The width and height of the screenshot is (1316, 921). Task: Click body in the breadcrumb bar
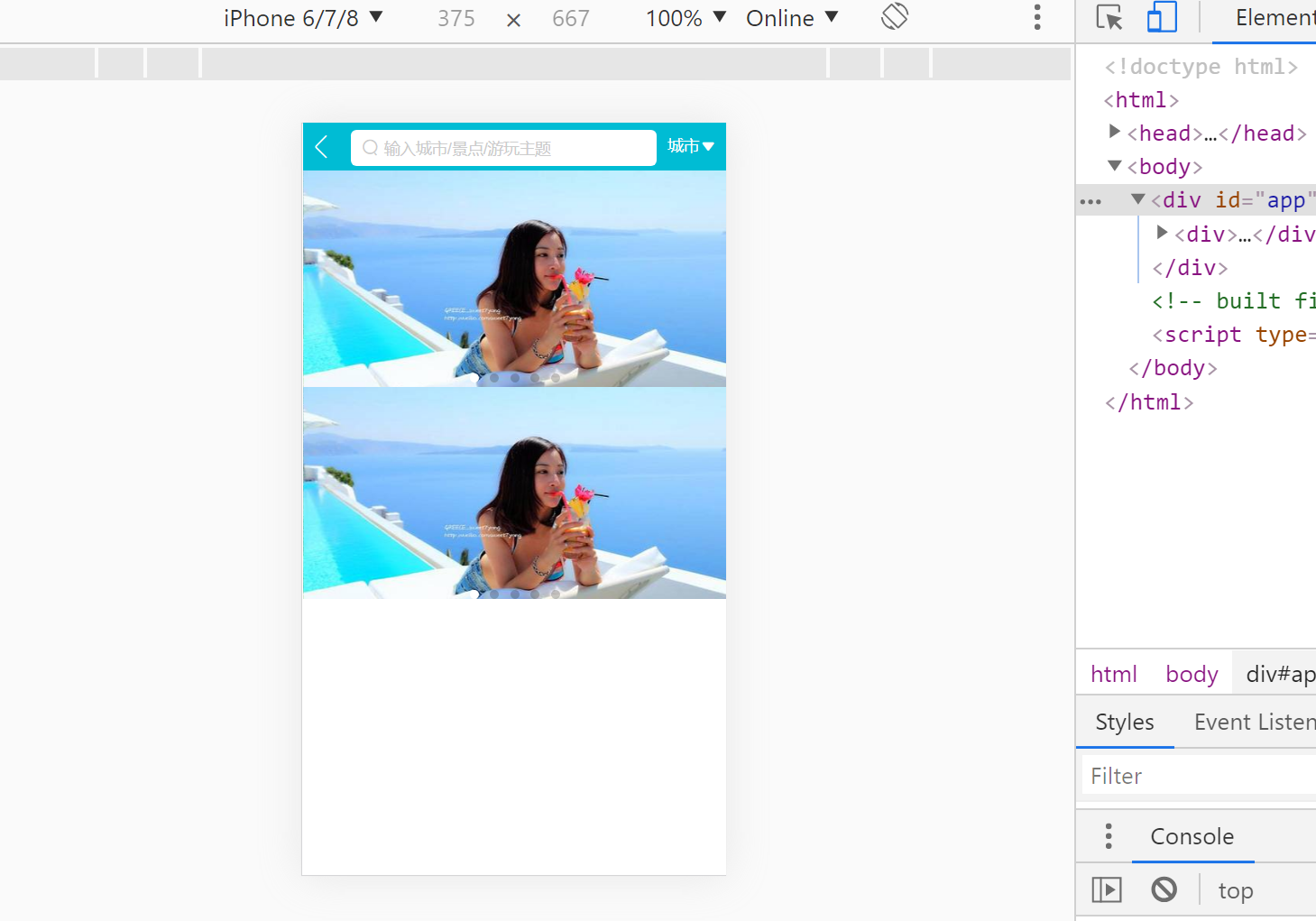click(x=1192, y=674)
